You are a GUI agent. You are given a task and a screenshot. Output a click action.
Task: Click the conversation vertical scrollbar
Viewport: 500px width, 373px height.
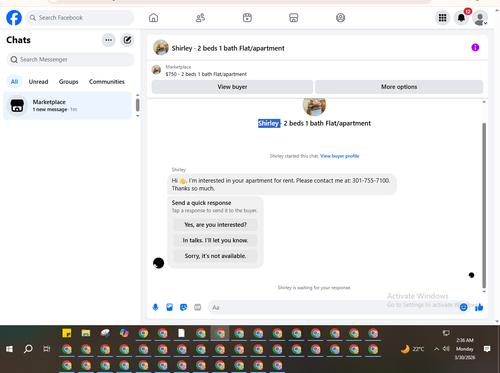click(484, 205)
